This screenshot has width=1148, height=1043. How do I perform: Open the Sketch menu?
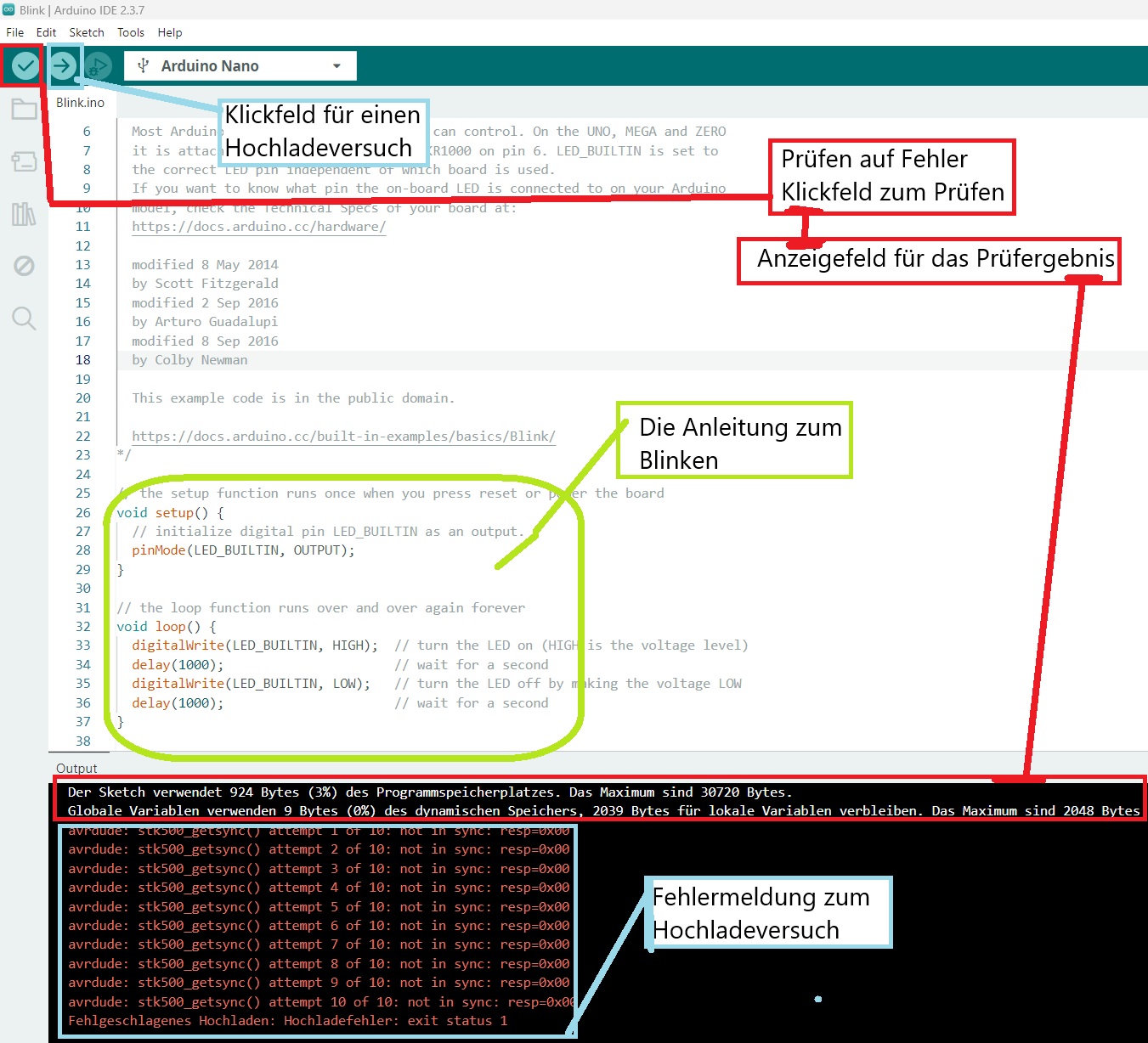(x=87, y=32)
